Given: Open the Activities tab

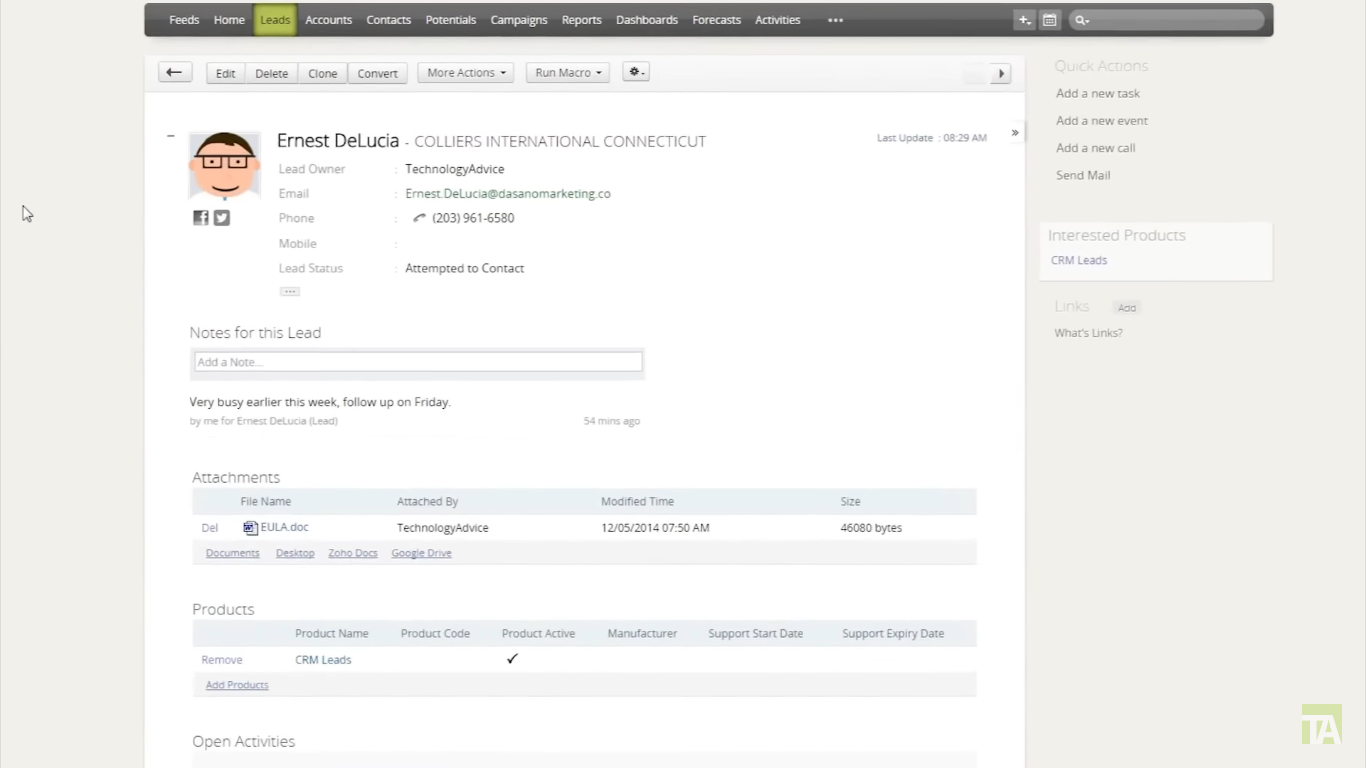Looking at the screenshot, I should 778,20.
